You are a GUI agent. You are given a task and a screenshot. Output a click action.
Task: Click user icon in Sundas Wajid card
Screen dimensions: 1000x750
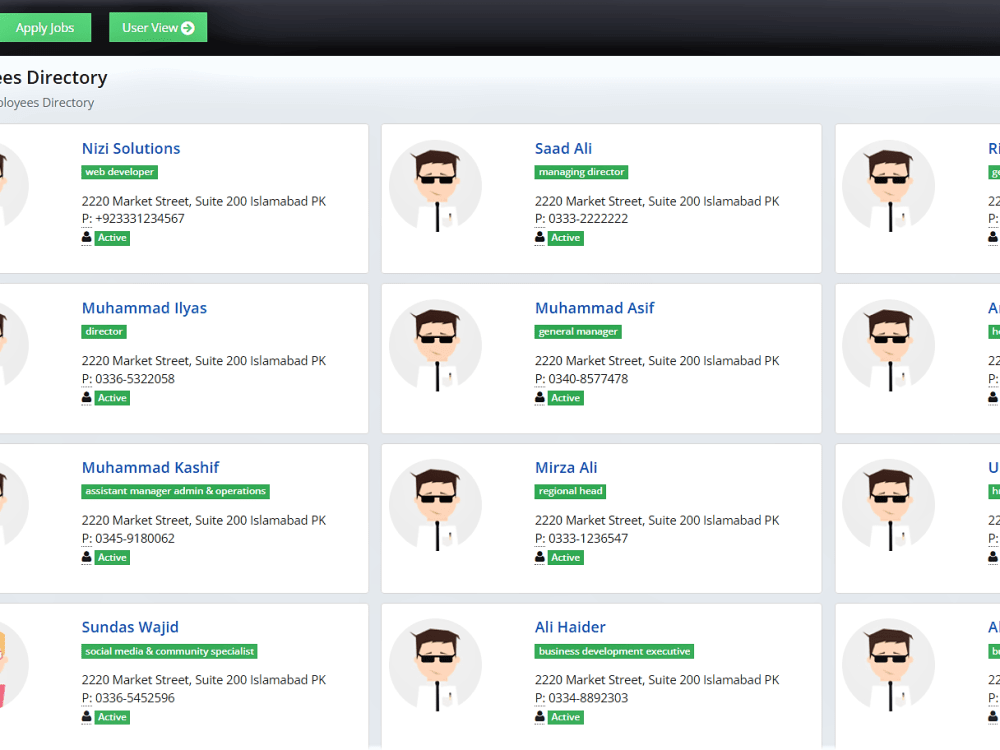87,717
